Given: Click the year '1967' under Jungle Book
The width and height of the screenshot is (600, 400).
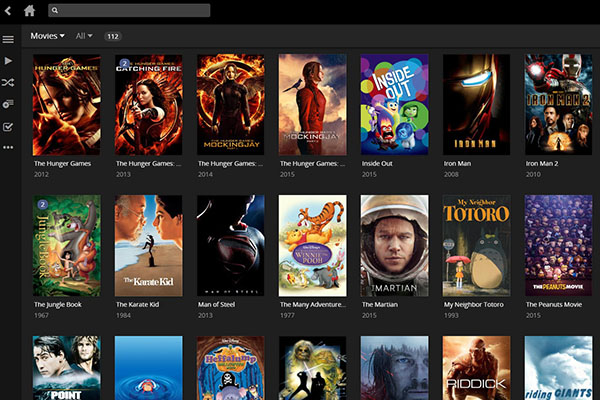Looking at the screenshot, I should pos(41,315).
